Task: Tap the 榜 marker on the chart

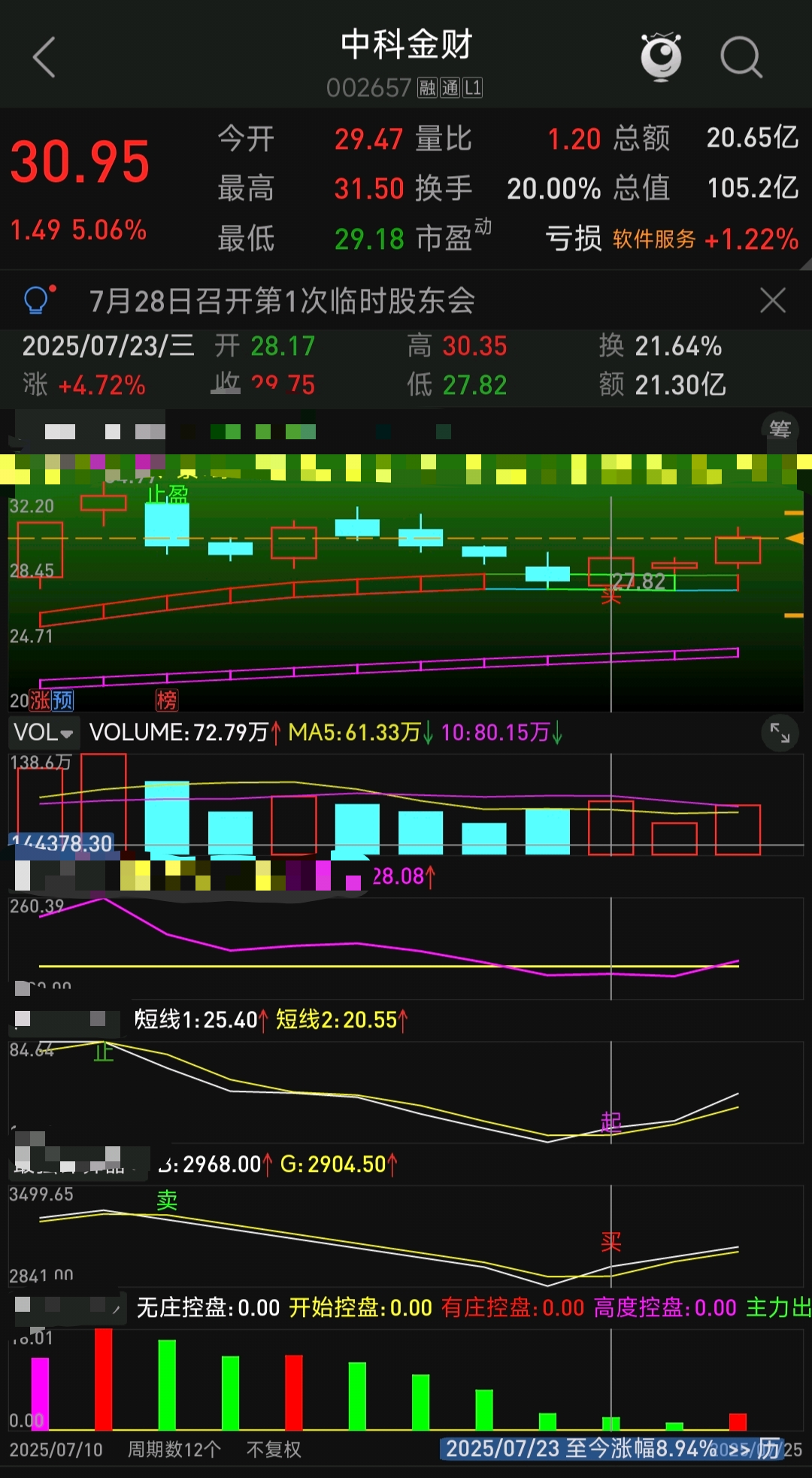Action: 167,701
